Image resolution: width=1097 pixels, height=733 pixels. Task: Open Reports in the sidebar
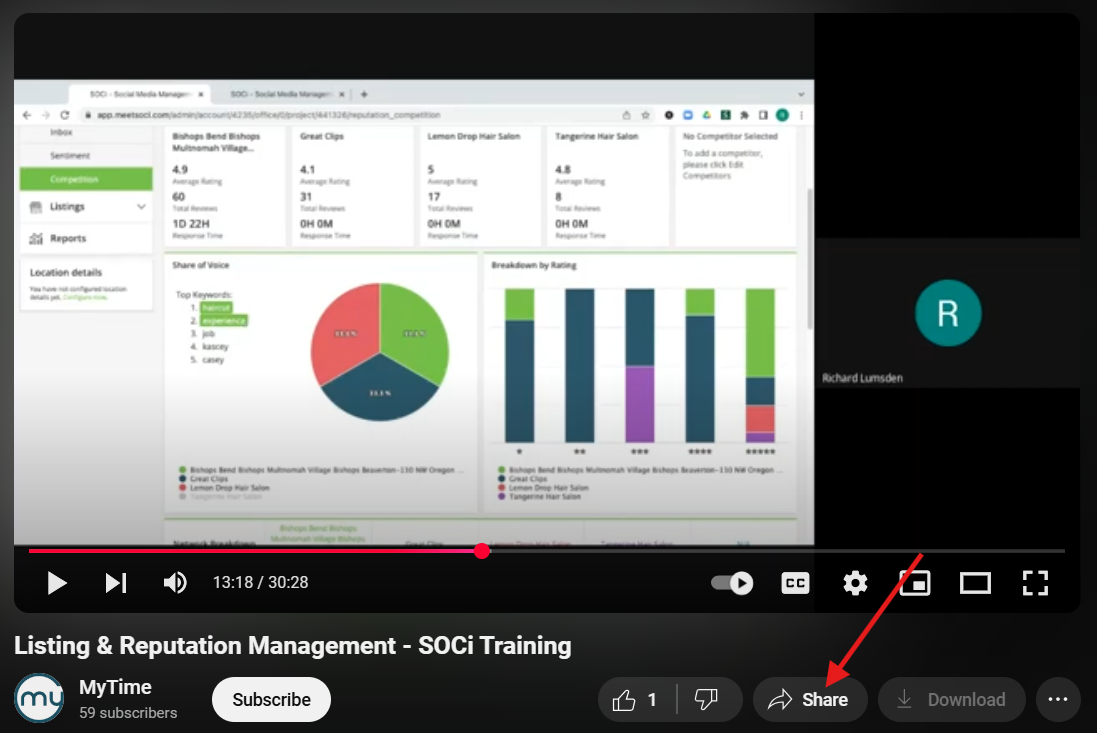coord(86,239)
